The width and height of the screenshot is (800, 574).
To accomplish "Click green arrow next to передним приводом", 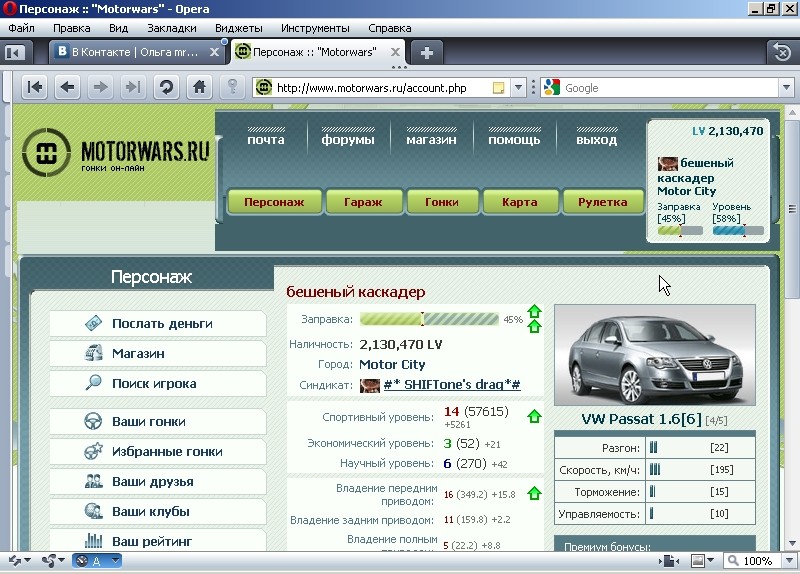I will 534,493.
